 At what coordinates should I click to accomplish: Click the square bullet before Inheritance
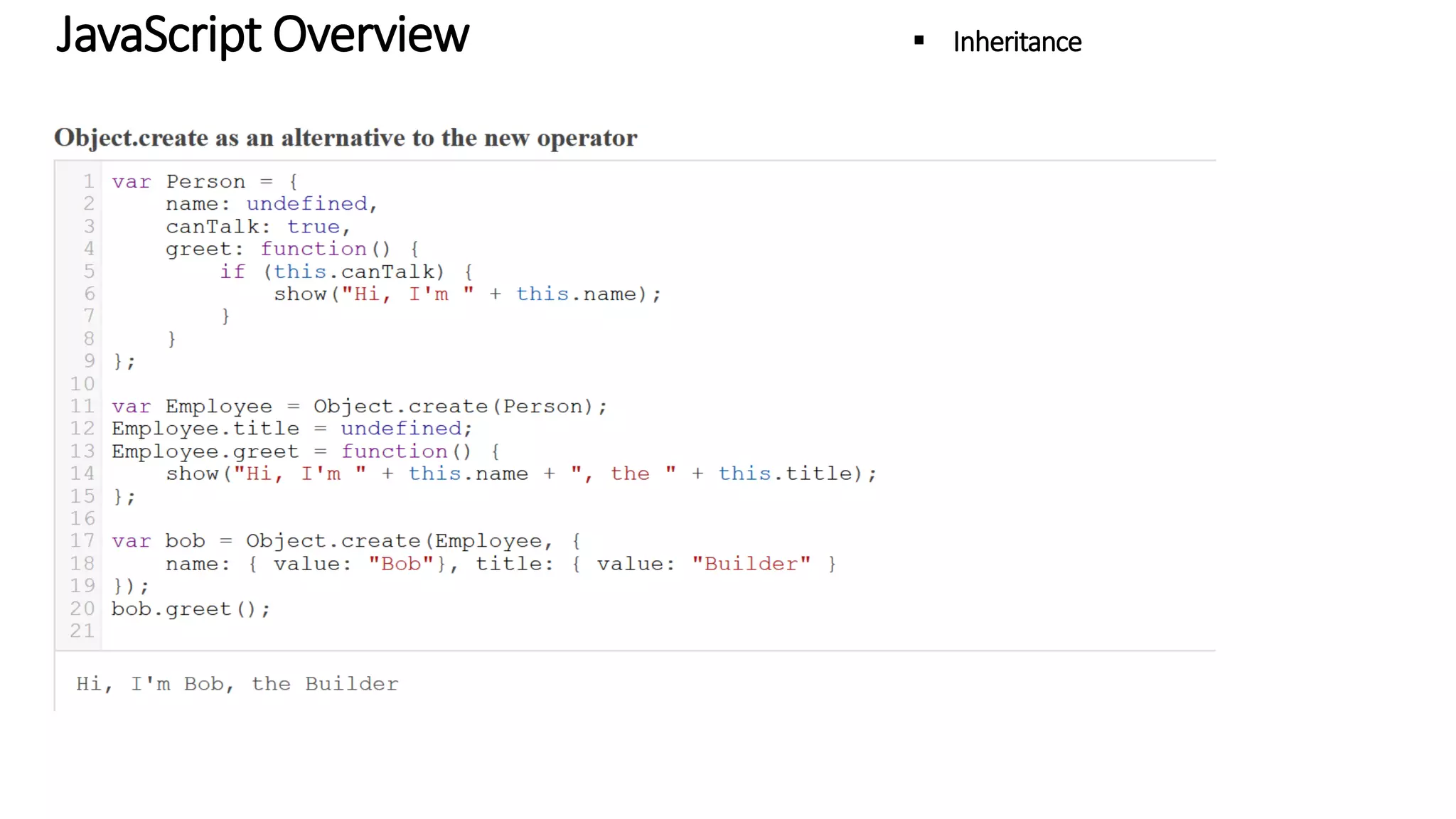(x=919, y=41)
